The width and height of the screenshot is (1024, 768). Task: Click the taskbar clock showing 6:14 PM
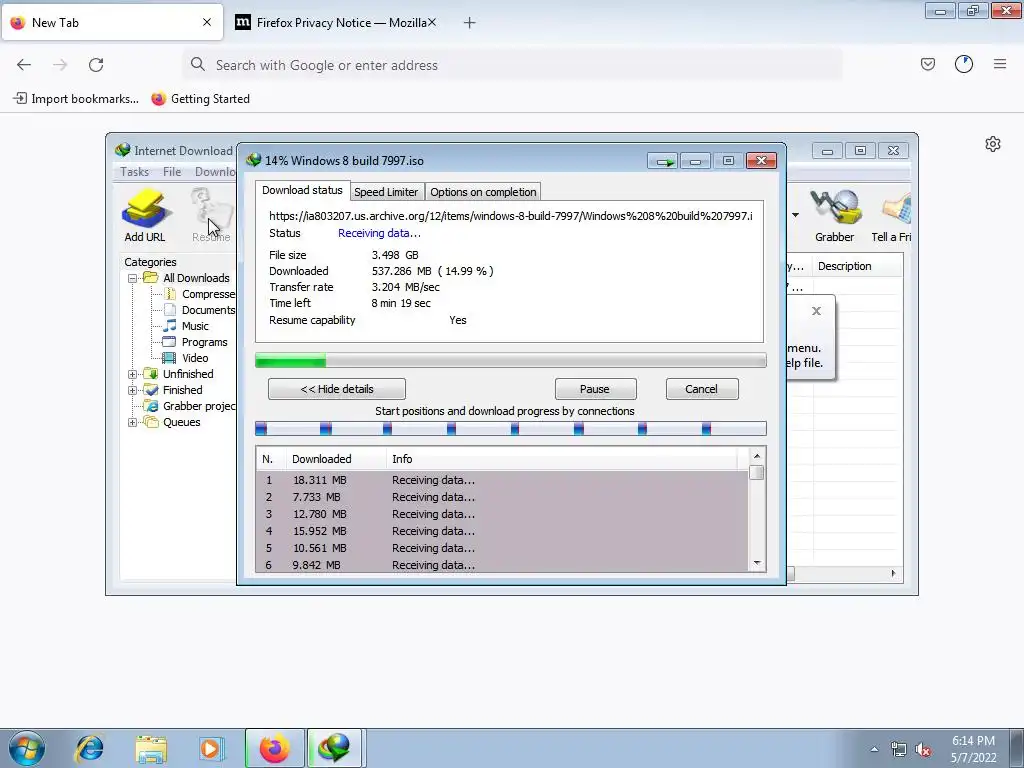[x=973, y=749]
